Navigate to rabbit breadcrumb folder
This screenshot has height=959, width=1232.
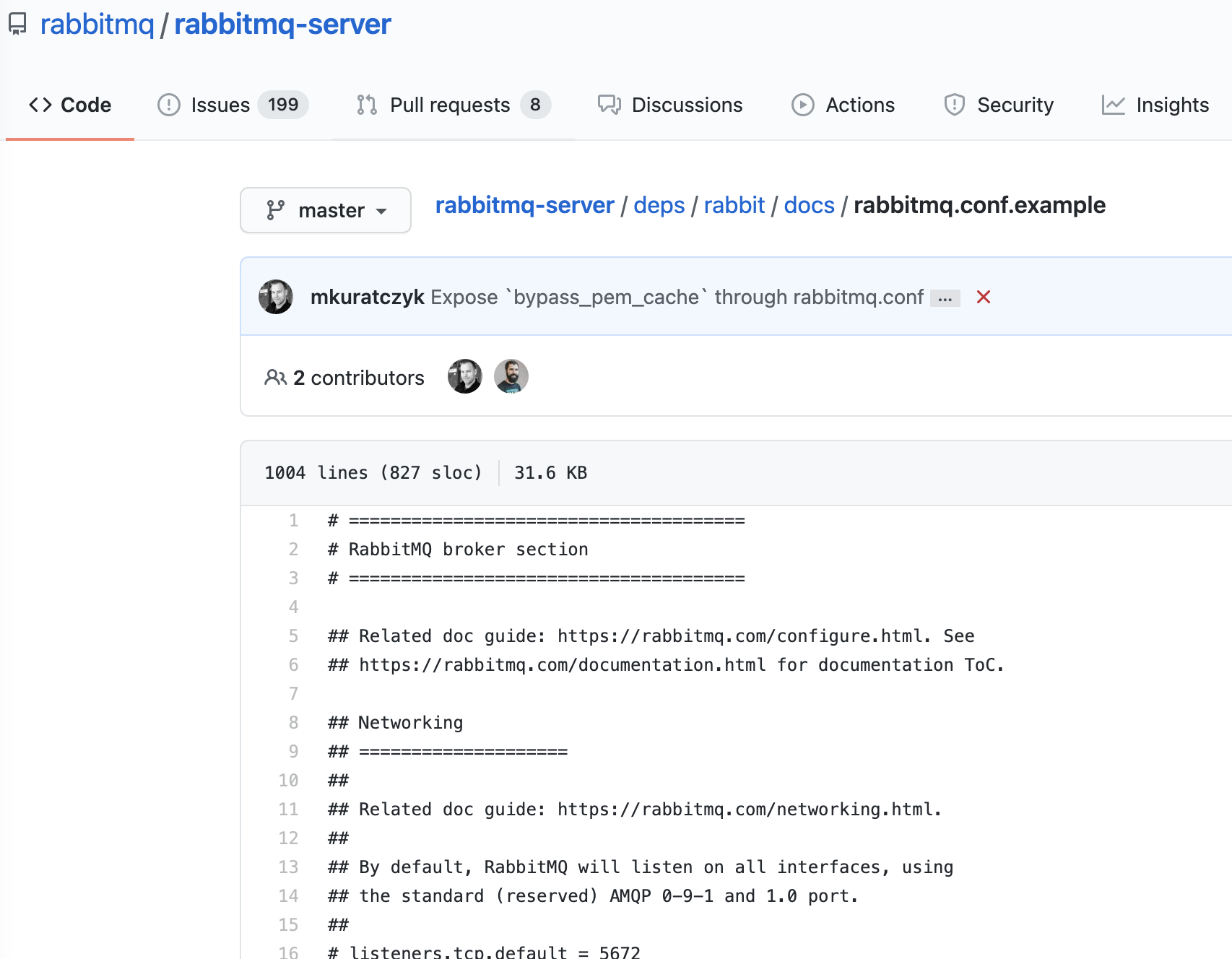point(734,205)
